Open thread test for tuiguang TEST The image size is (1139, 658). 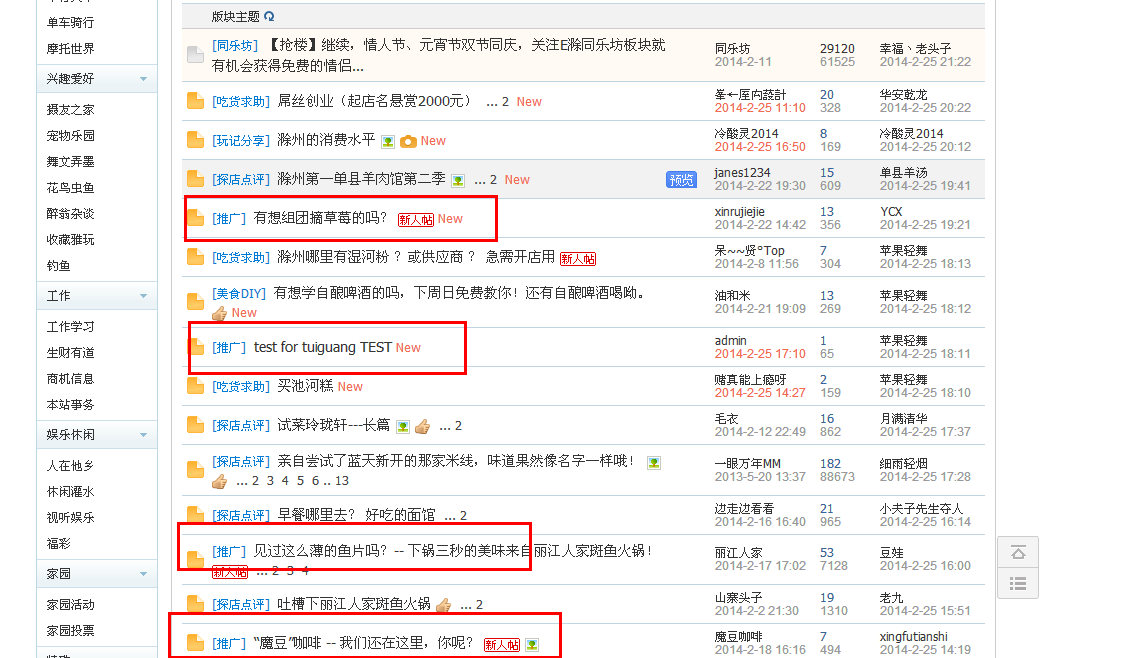(323, 347)
